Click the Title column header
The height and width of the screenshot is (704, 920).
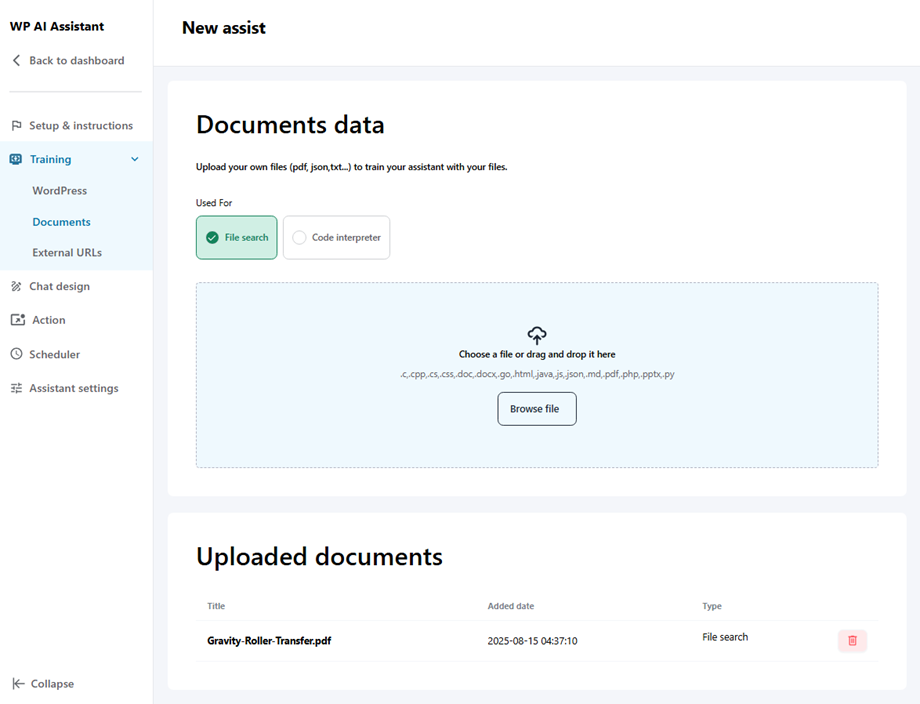(216, 606)
